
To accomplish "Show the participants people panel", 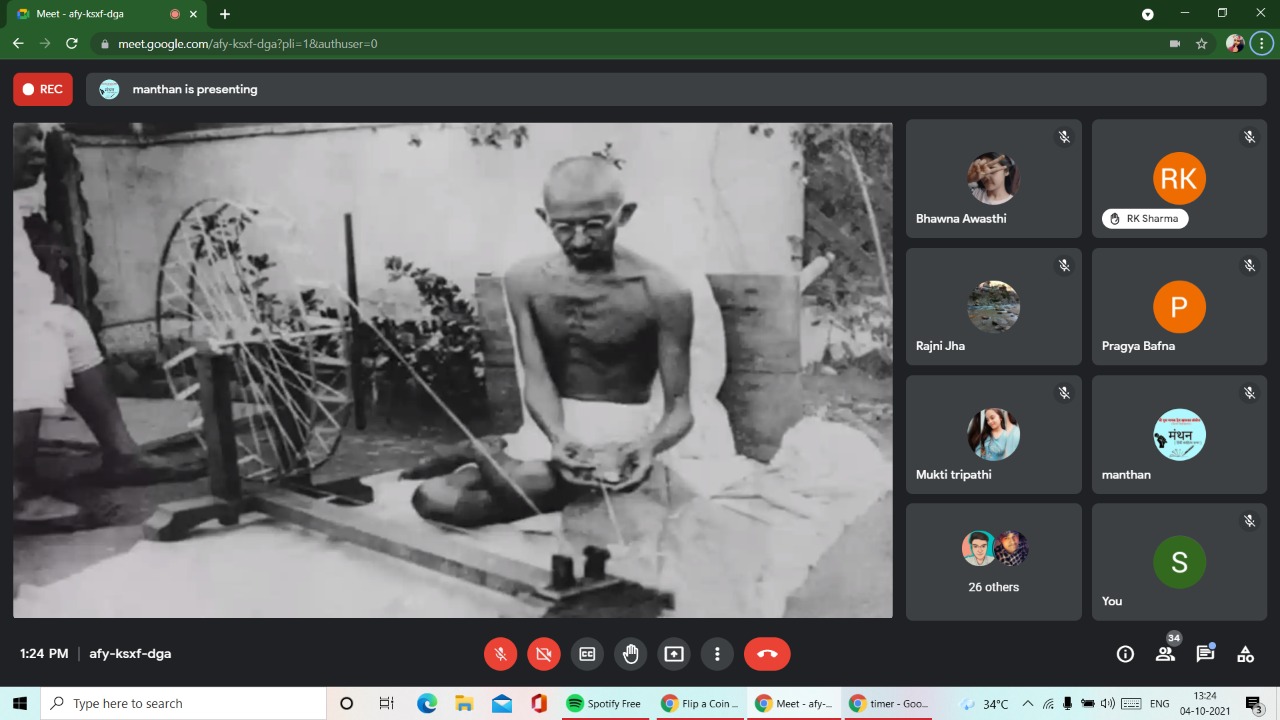I will pos(1165,654).
